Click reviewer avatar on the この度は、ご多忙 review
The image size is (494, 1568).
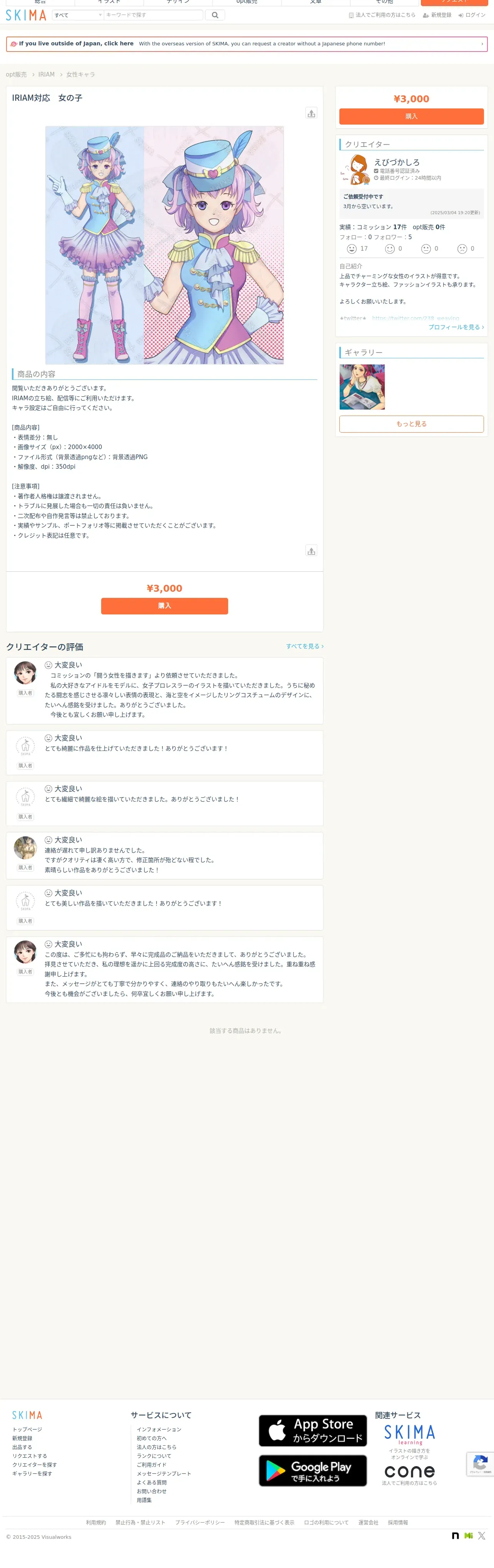25,952
